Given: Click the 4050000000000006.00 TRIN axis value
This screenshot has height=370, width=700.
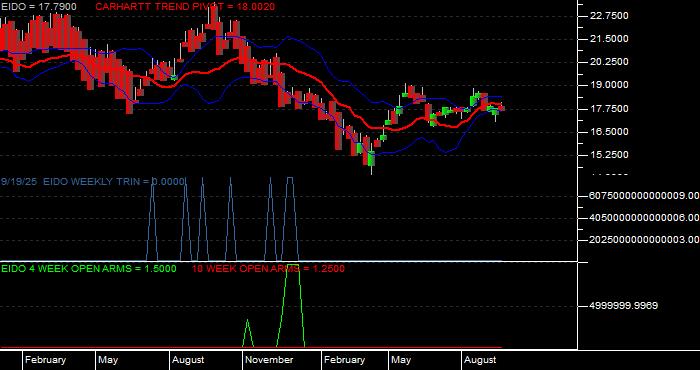Looking at the screenshot, I should pos(644,218).
